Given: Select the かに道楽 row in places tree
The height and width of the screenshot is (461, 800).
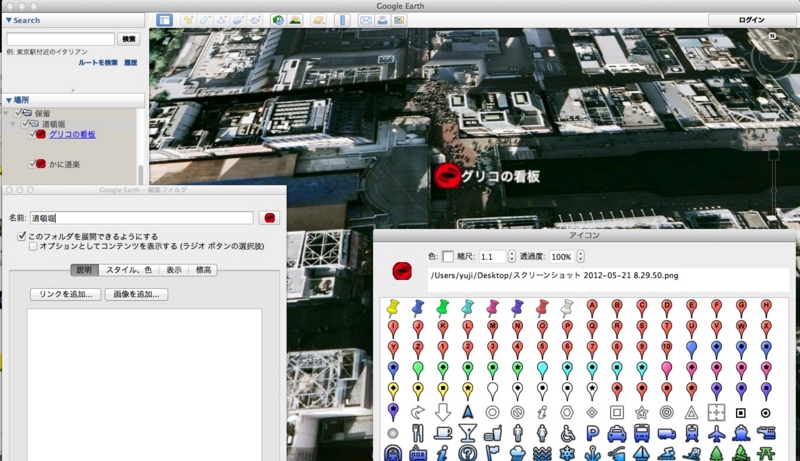Looking at the screenshot, I should [64, 164].
